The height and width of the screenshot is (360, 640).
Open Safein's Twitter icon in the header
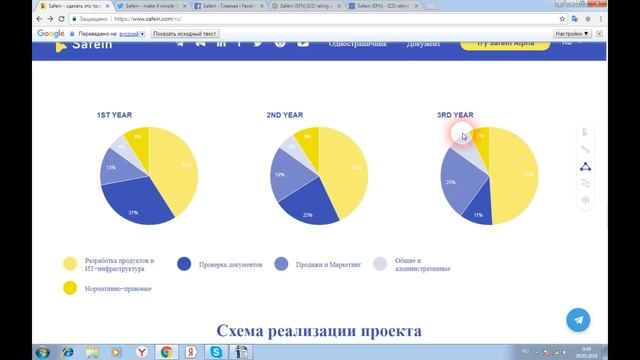click(x=258, y=44)
